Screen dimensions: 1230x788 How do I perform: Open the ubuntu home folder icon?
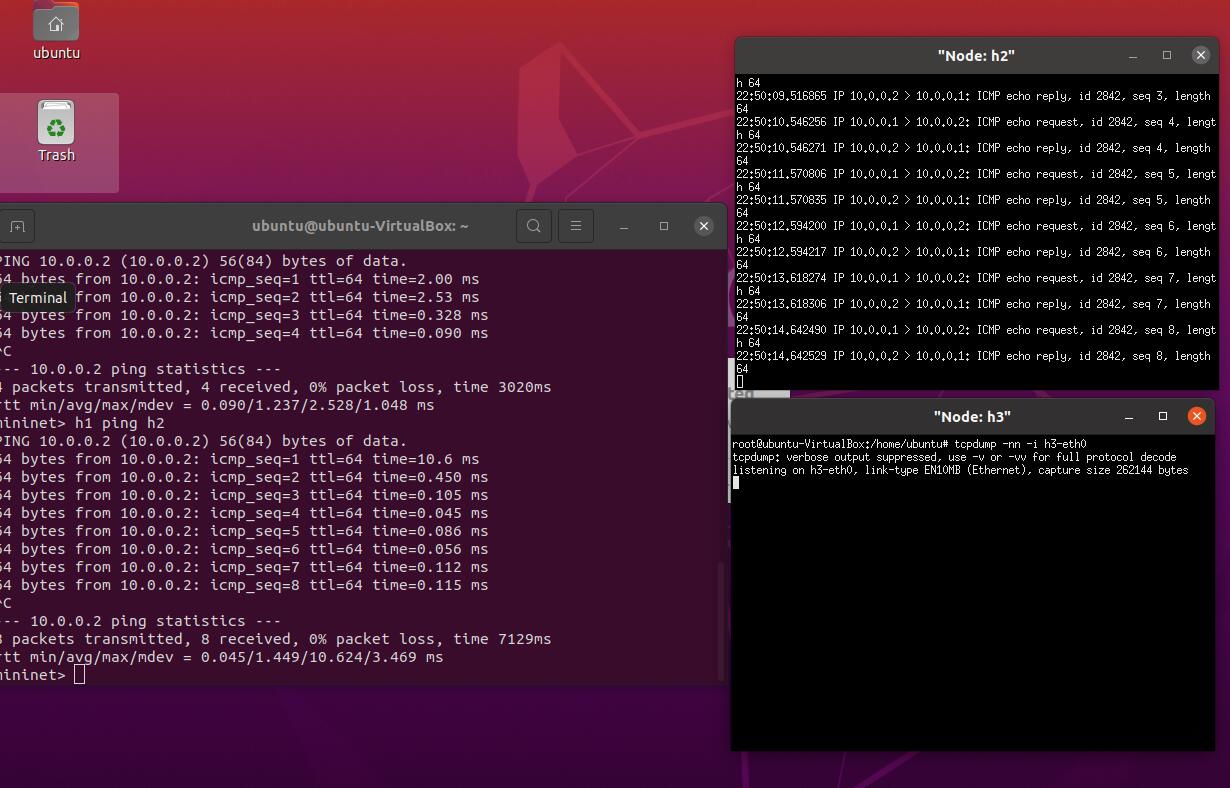point(56,30)
